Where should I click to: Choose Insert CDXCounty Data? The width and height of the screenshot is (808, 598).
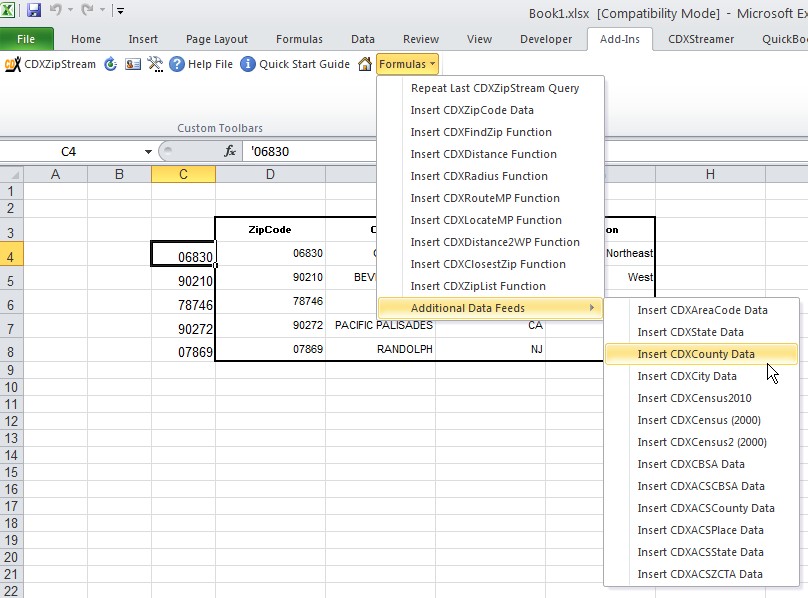pos(701,354)
